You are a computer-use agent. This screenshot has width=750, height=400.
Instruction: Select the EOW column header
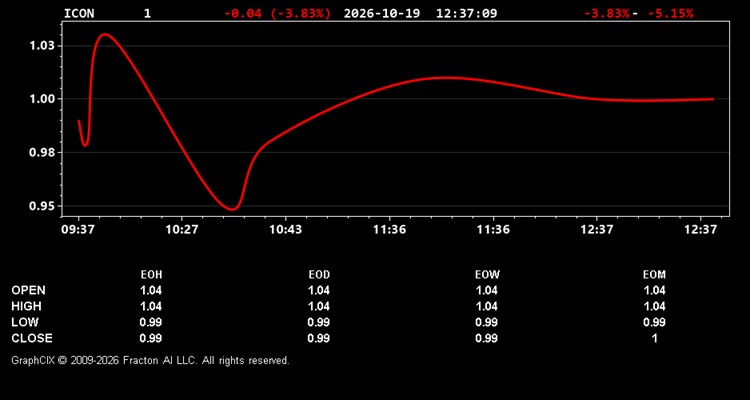click(x=487, y=275)
